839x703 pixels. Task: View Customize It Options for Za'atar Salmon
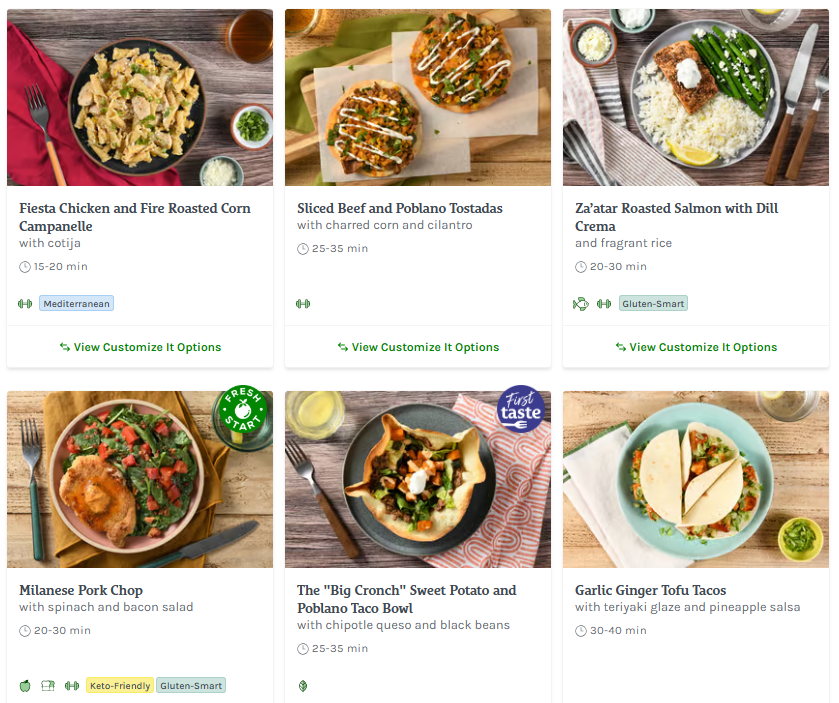coord(696,347)
